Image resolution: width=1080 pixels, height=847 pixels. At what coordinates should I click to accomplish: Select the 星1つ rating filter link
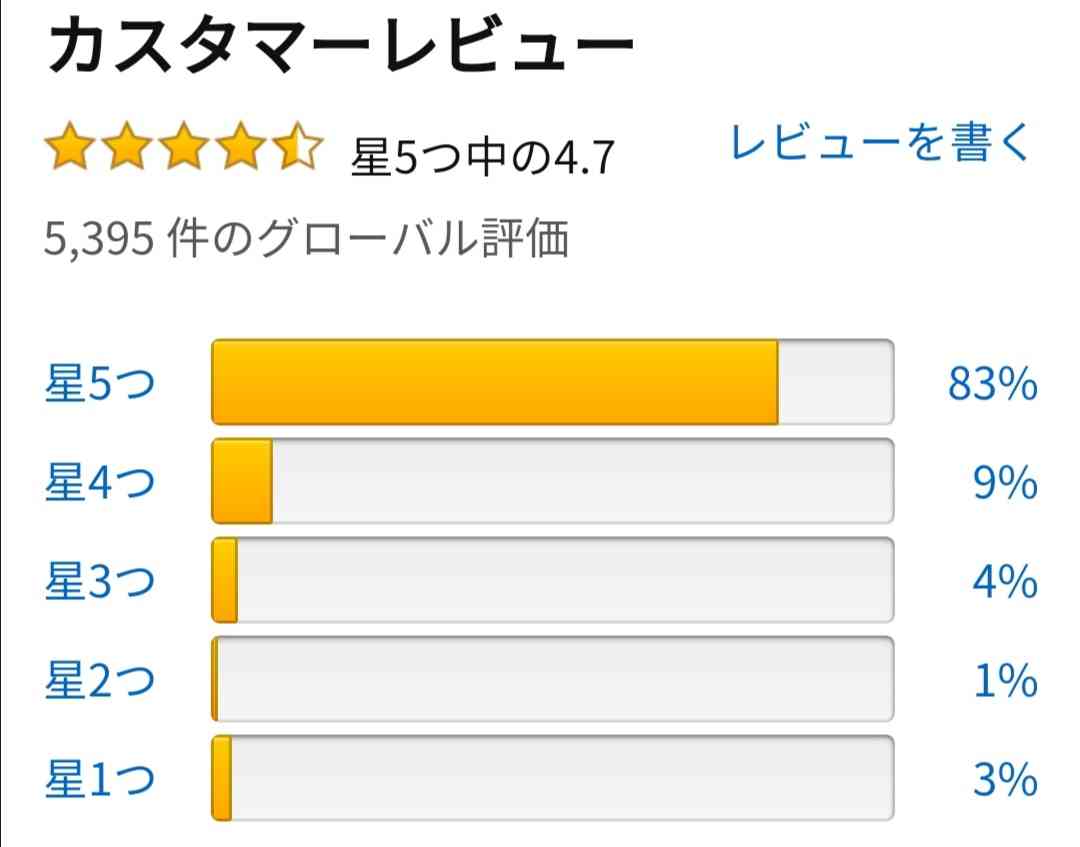pyautogui.click(x=101, y=779)
